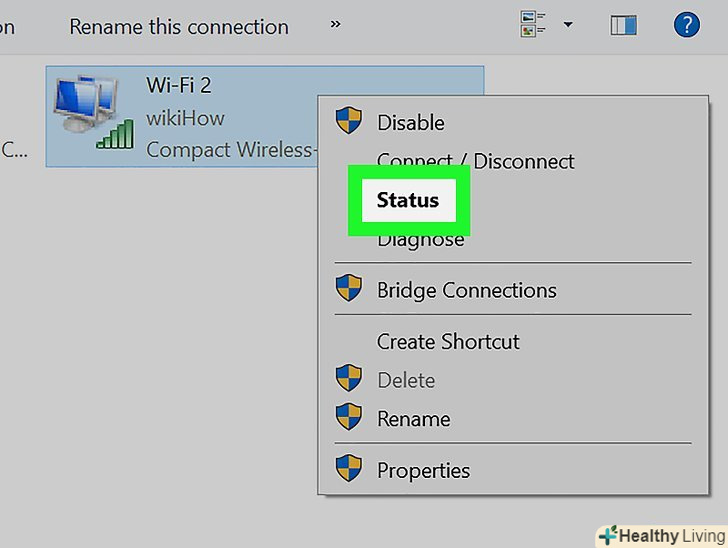Click the shield icon beside Properties
728x548 pixels.
(x=348, y=469)
